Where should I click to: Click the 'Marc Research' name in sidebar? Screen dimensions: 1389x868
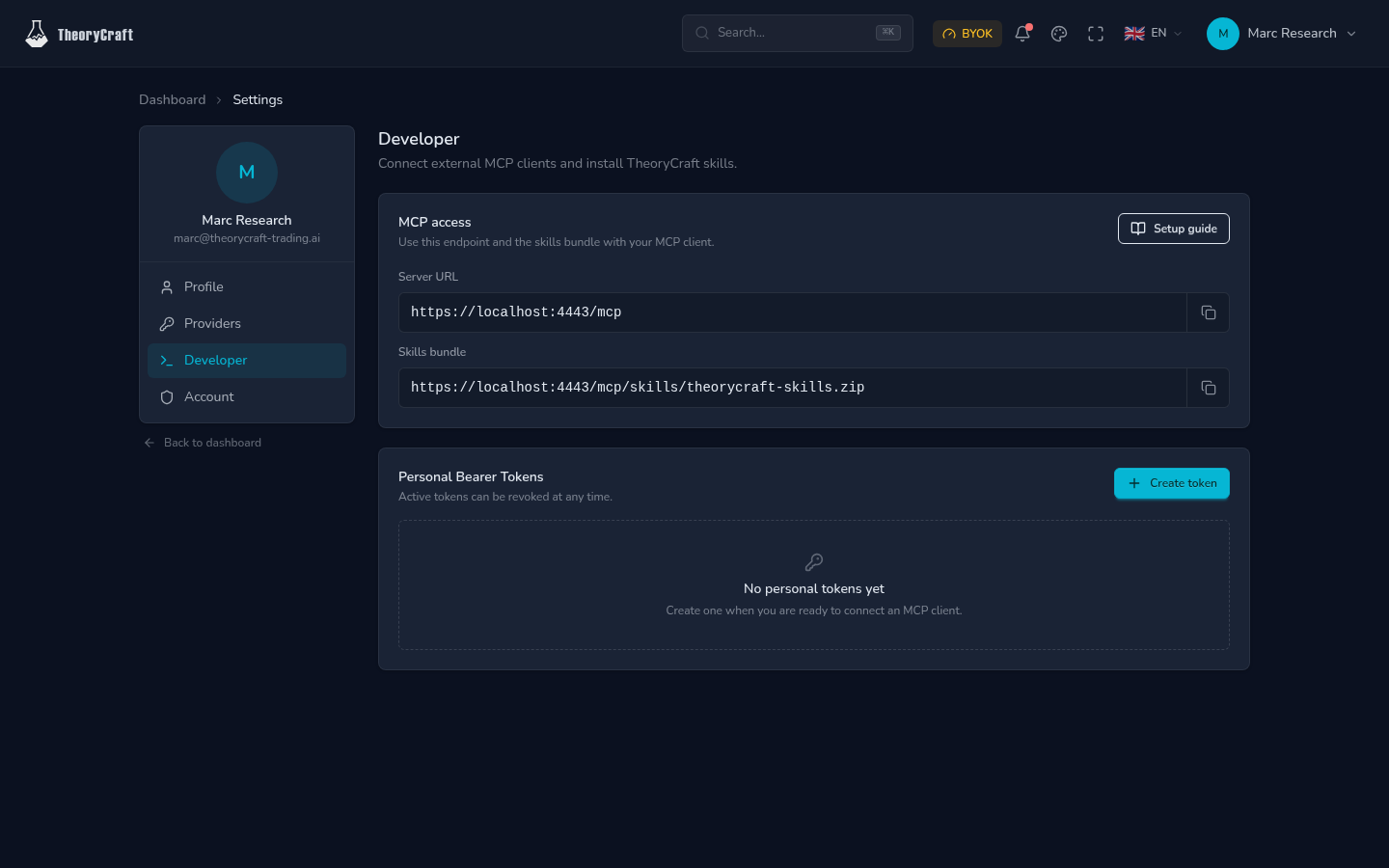click(x=247, y=221)
